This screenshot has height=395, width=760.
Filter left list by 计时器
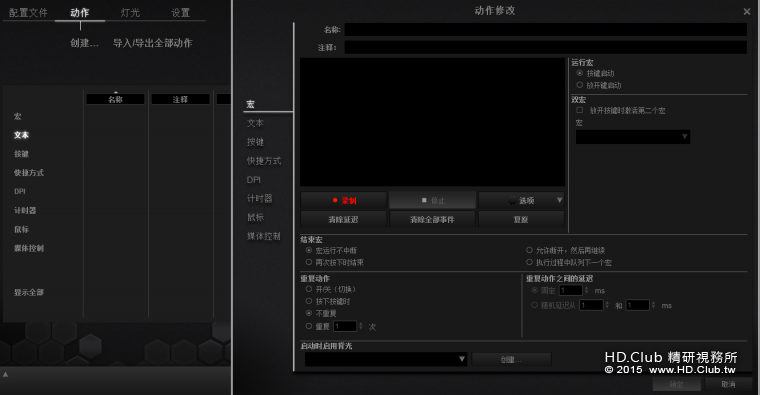[x=25, y=210]
